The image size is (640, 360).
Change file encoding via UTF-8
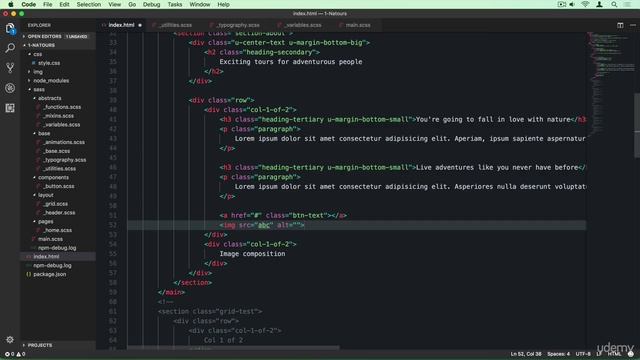pos(583,354)
